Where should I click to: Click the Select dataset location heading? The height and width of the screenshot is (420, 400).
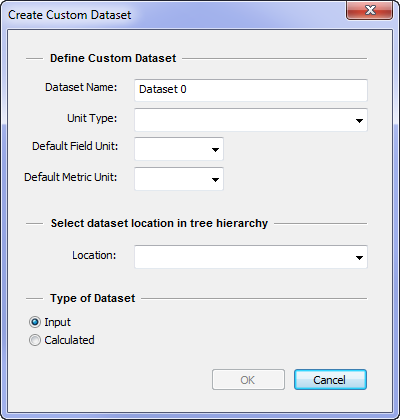159,223
